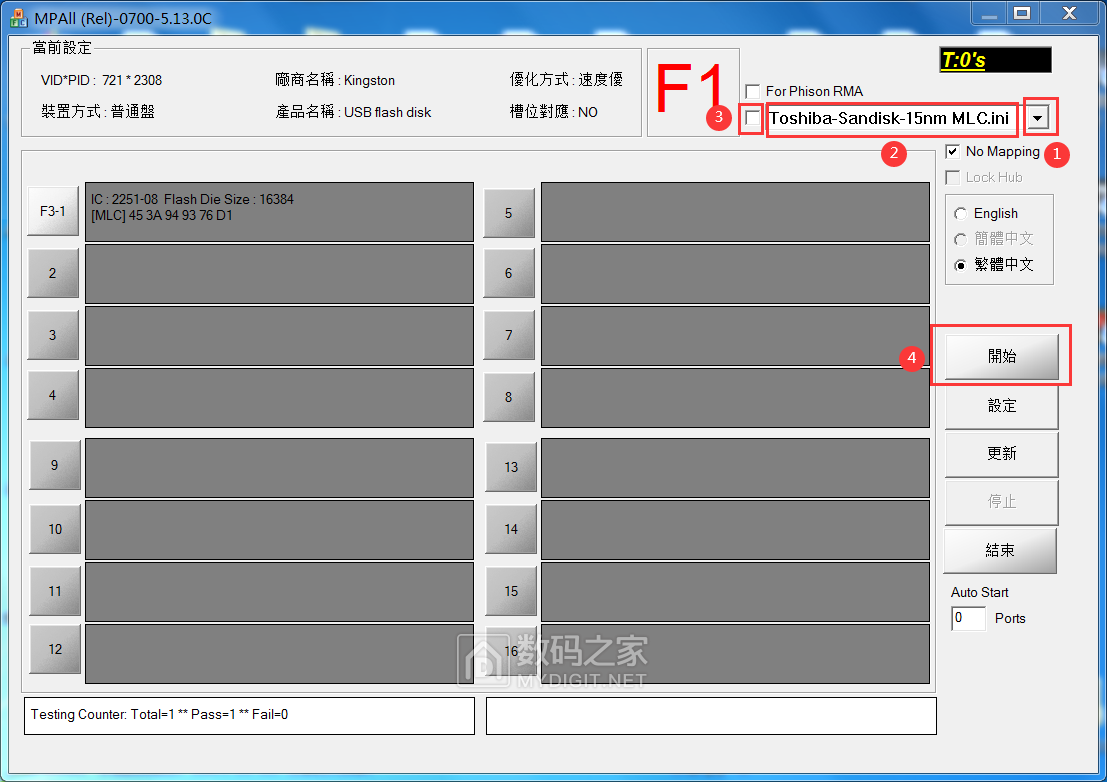Click port button 10

(x=55, y=529)
